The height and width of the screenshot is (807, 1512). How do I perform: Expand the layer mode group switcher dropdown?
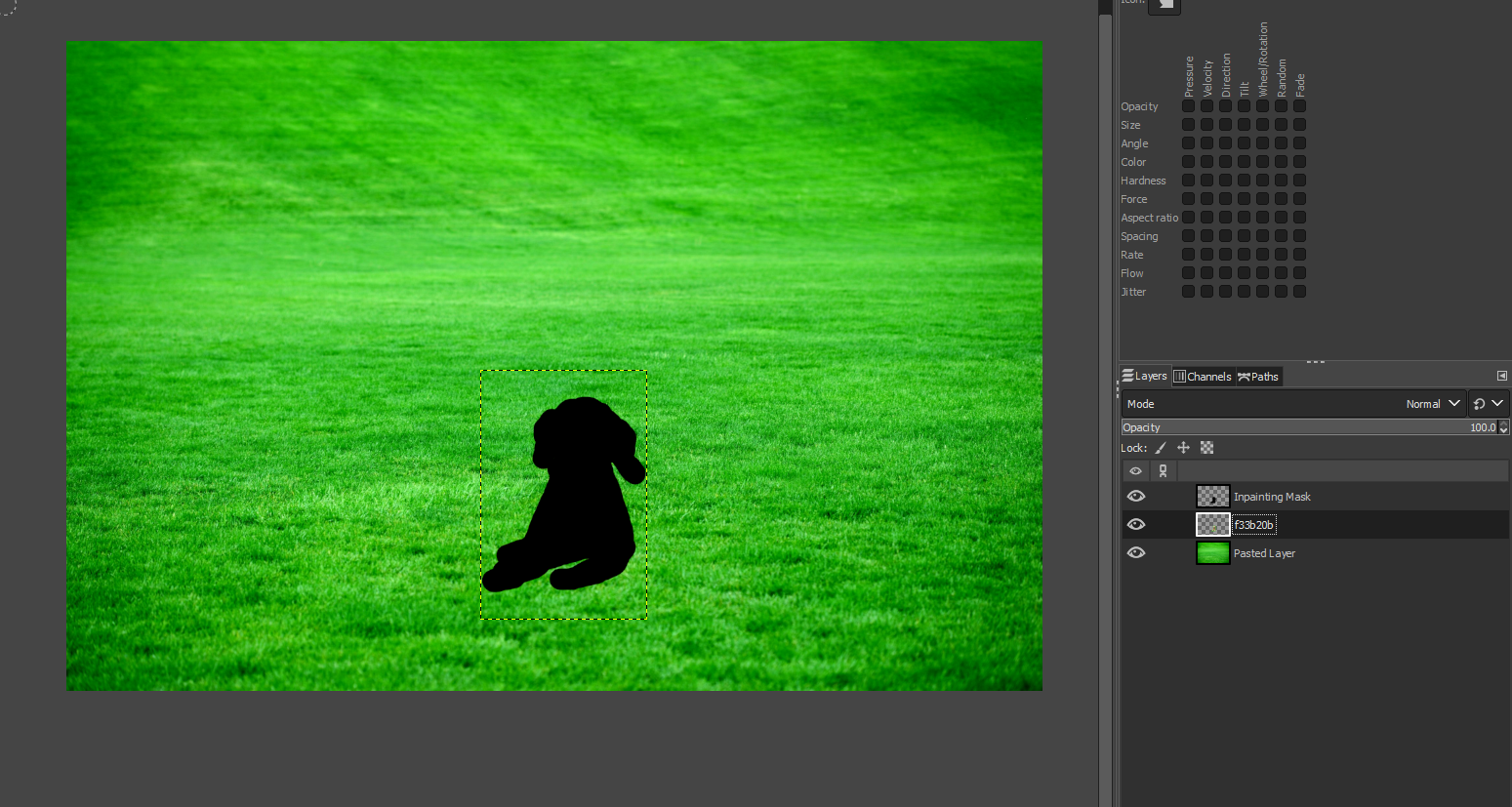coord(1489,404)
